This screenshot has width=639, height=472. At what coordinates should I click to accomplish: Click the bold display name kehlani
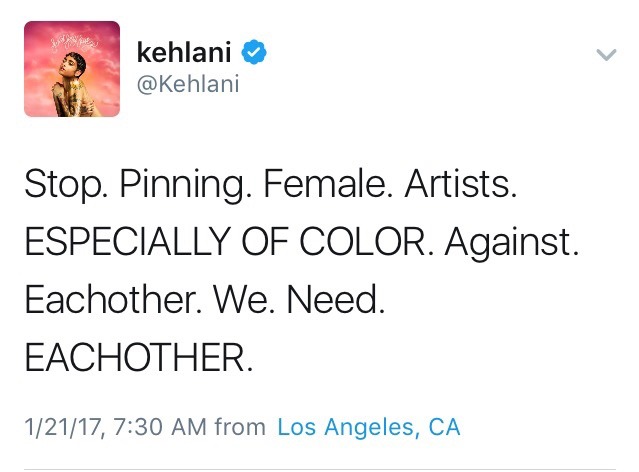tap(184, 53)
